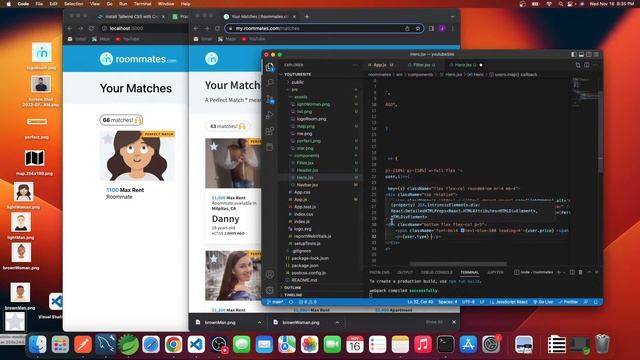
Task: Expand the public folder in Explorer
Action: pos(297,82)
